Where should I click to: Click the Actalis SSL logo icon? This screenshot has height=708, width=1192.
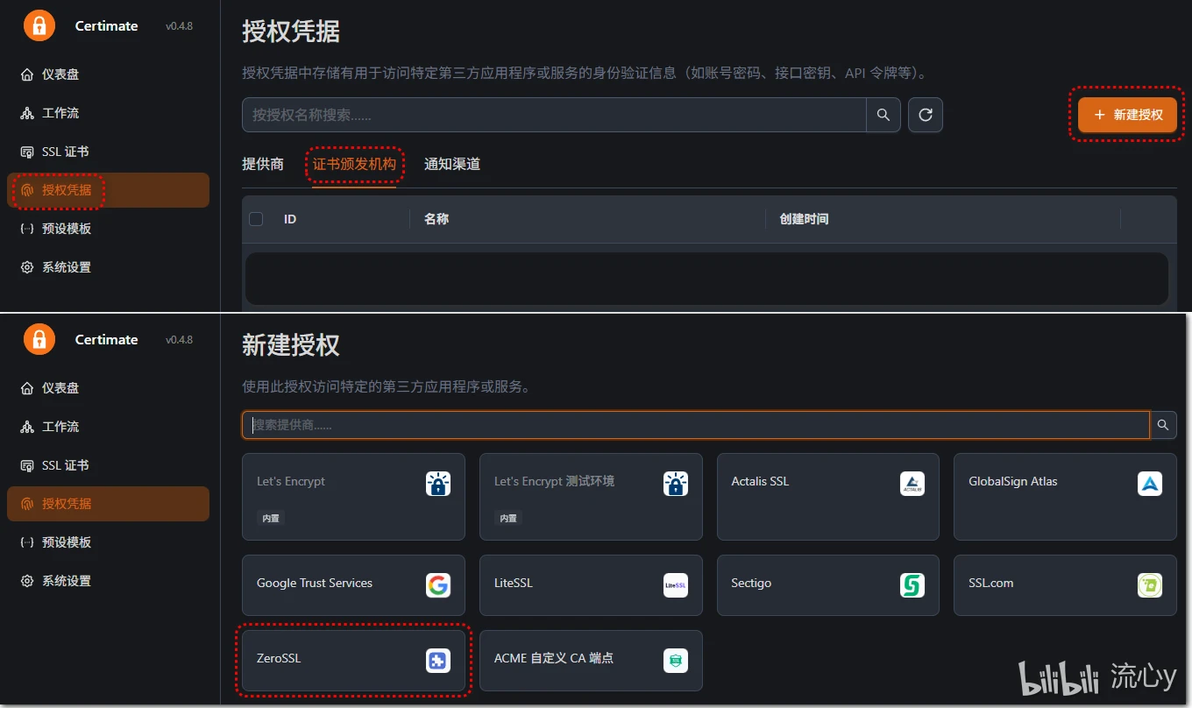[x=912, y=484]
